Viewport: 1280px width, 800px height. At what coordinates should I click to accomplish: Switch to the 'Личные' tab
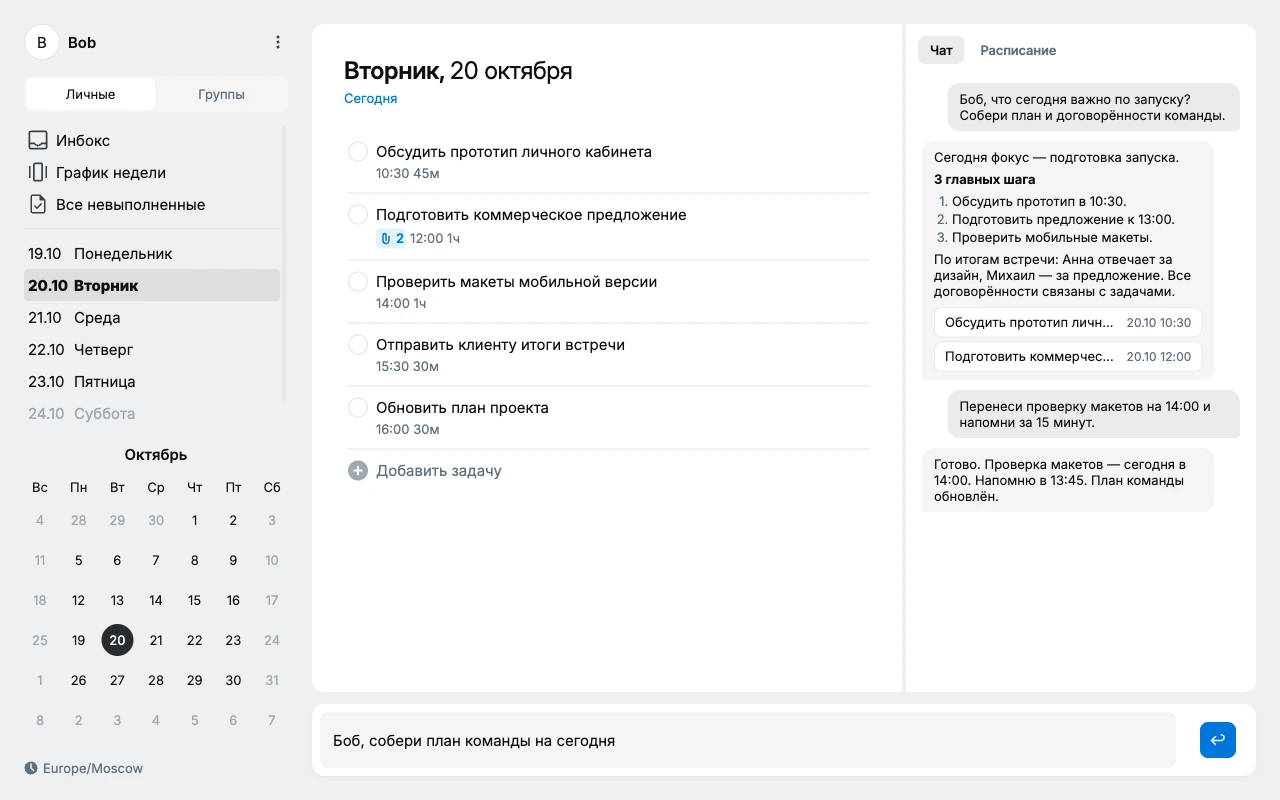click(x=91, y=94)
